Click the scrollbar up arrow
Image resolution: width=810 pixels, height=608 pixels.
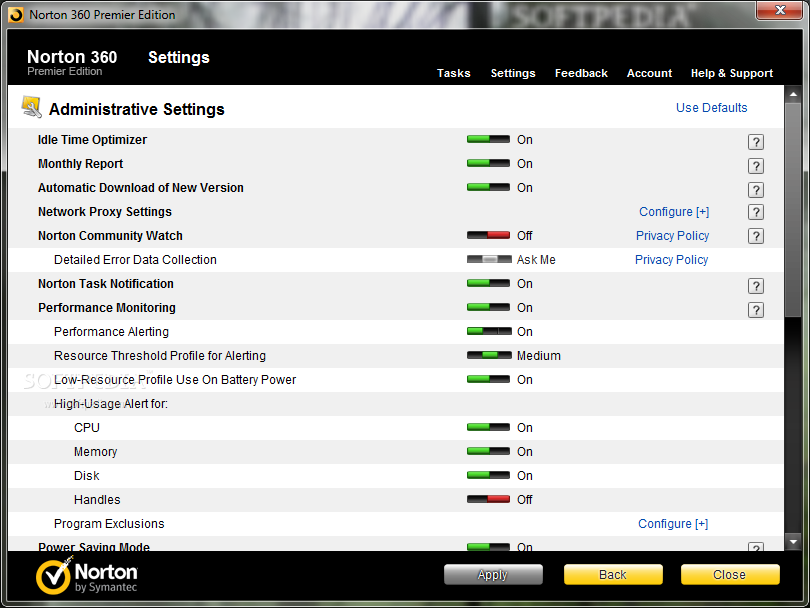pos(793,95)
